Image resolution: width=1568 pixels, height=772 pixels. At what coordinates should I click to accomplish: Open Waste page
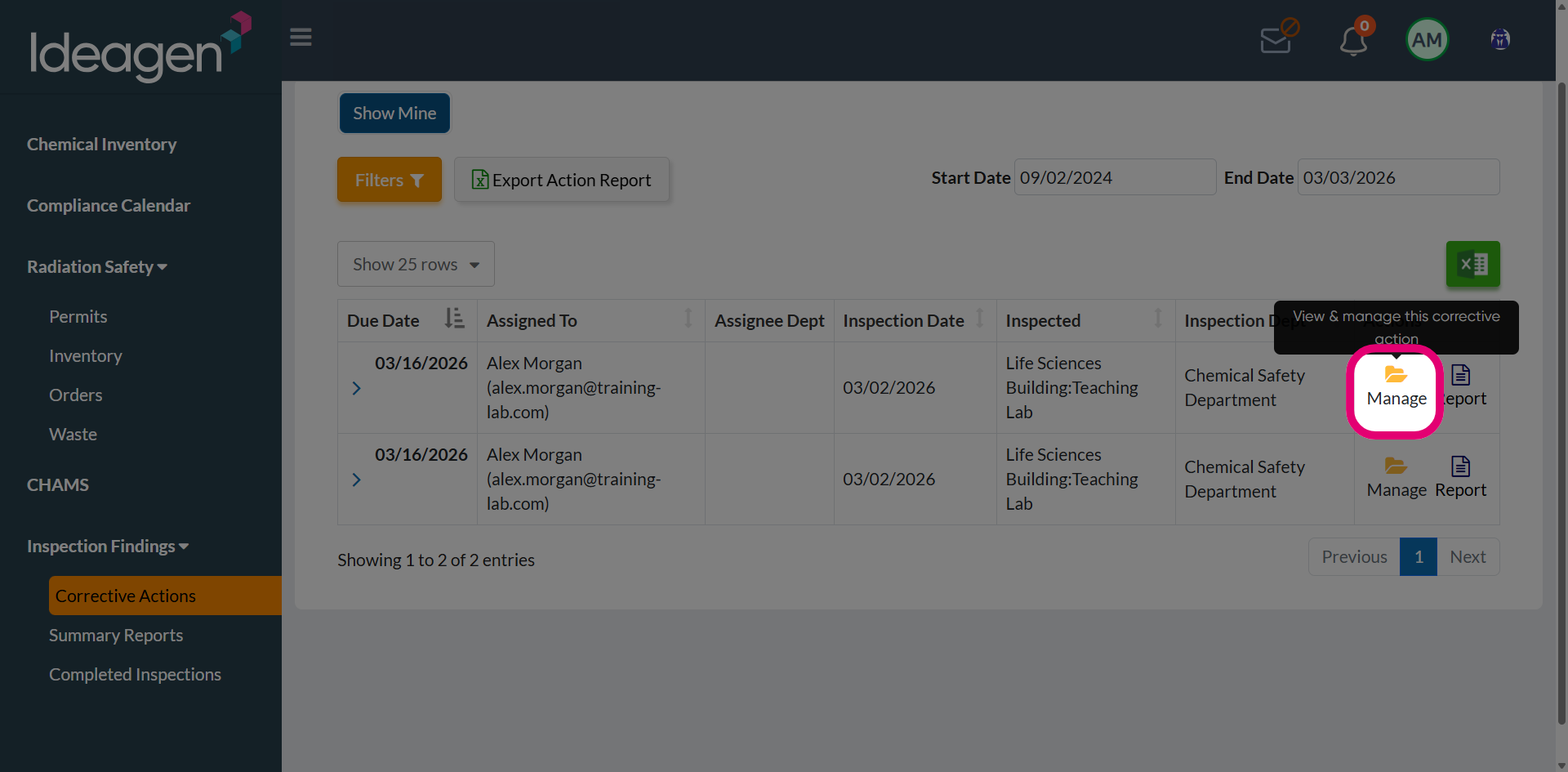[73, 435]
